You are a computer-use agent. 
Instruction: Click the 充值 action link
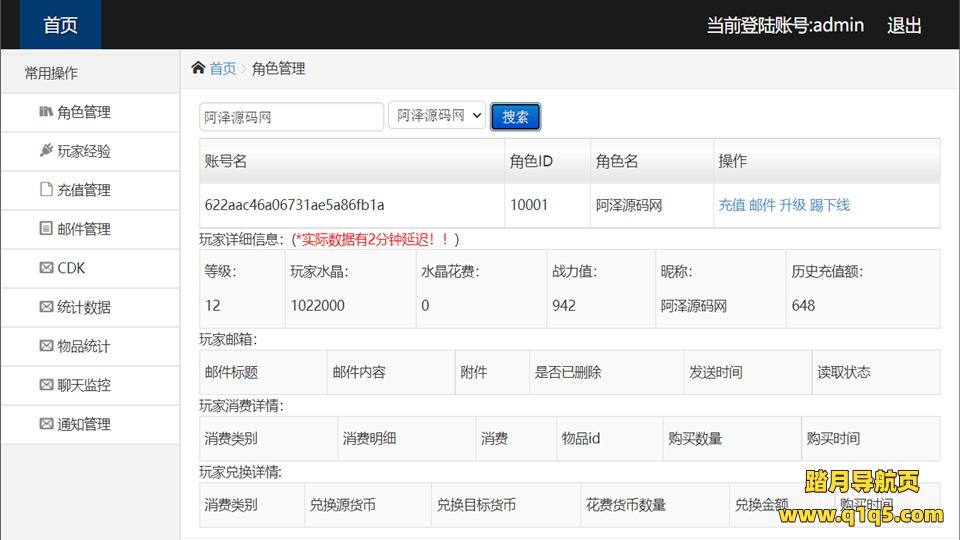[x=732, y=205]
